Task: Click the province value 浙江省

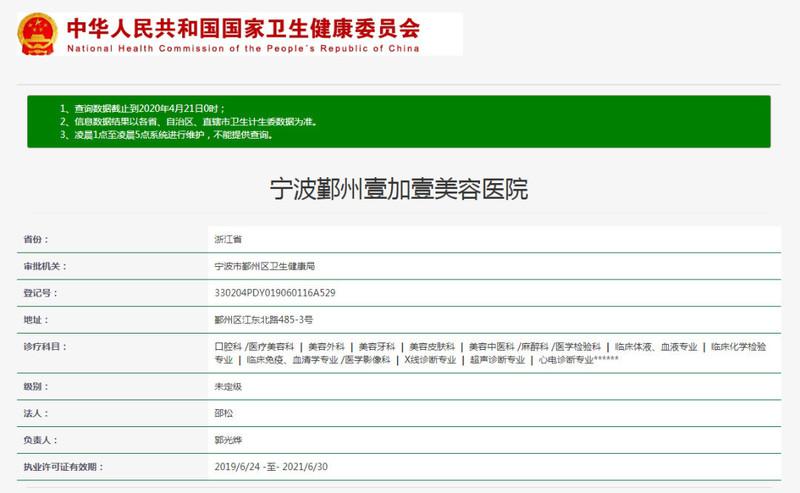Action: point(228,240)
